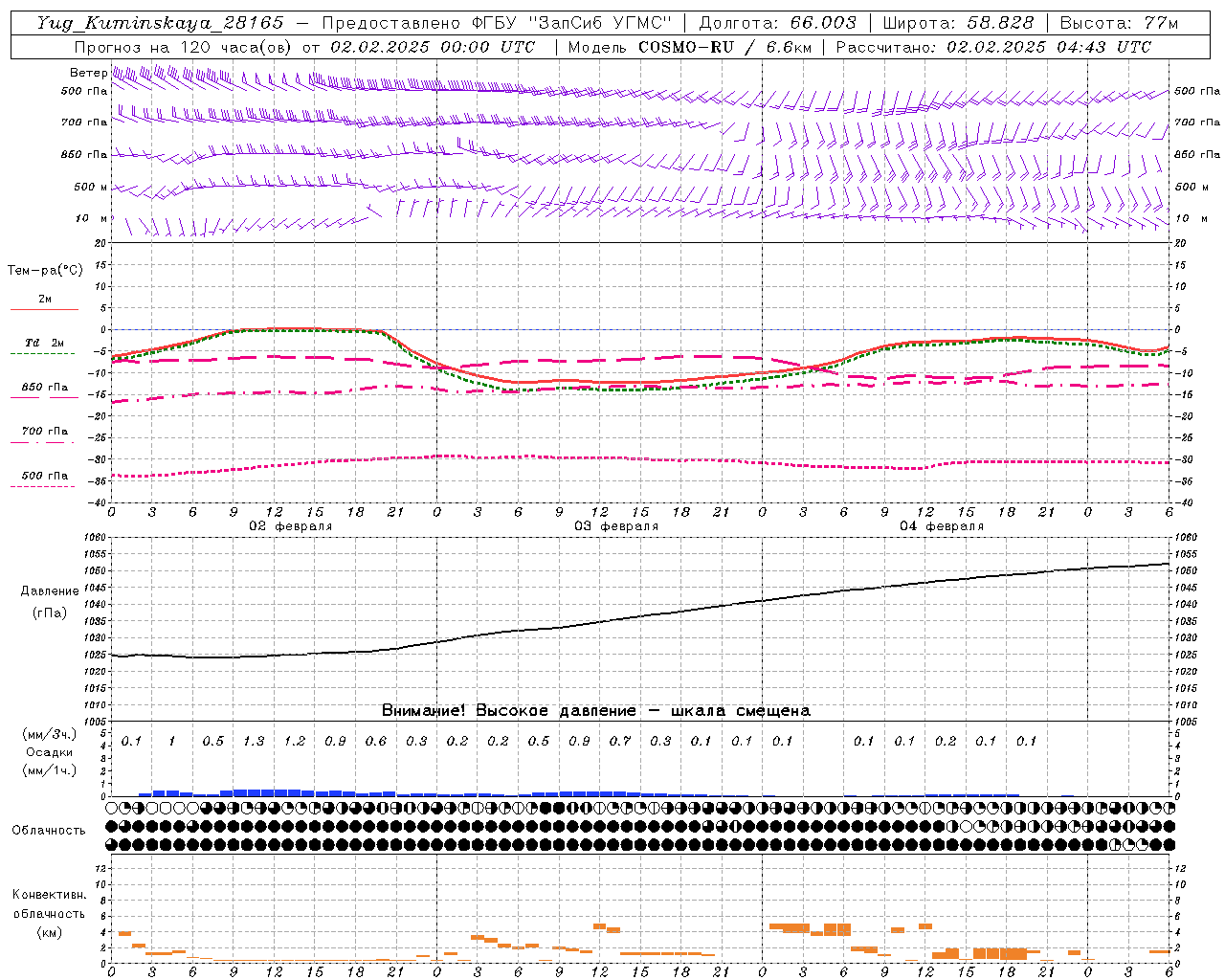Click the 'Тем-ра(°C)' temperature panel label

[x=45, y=271]
